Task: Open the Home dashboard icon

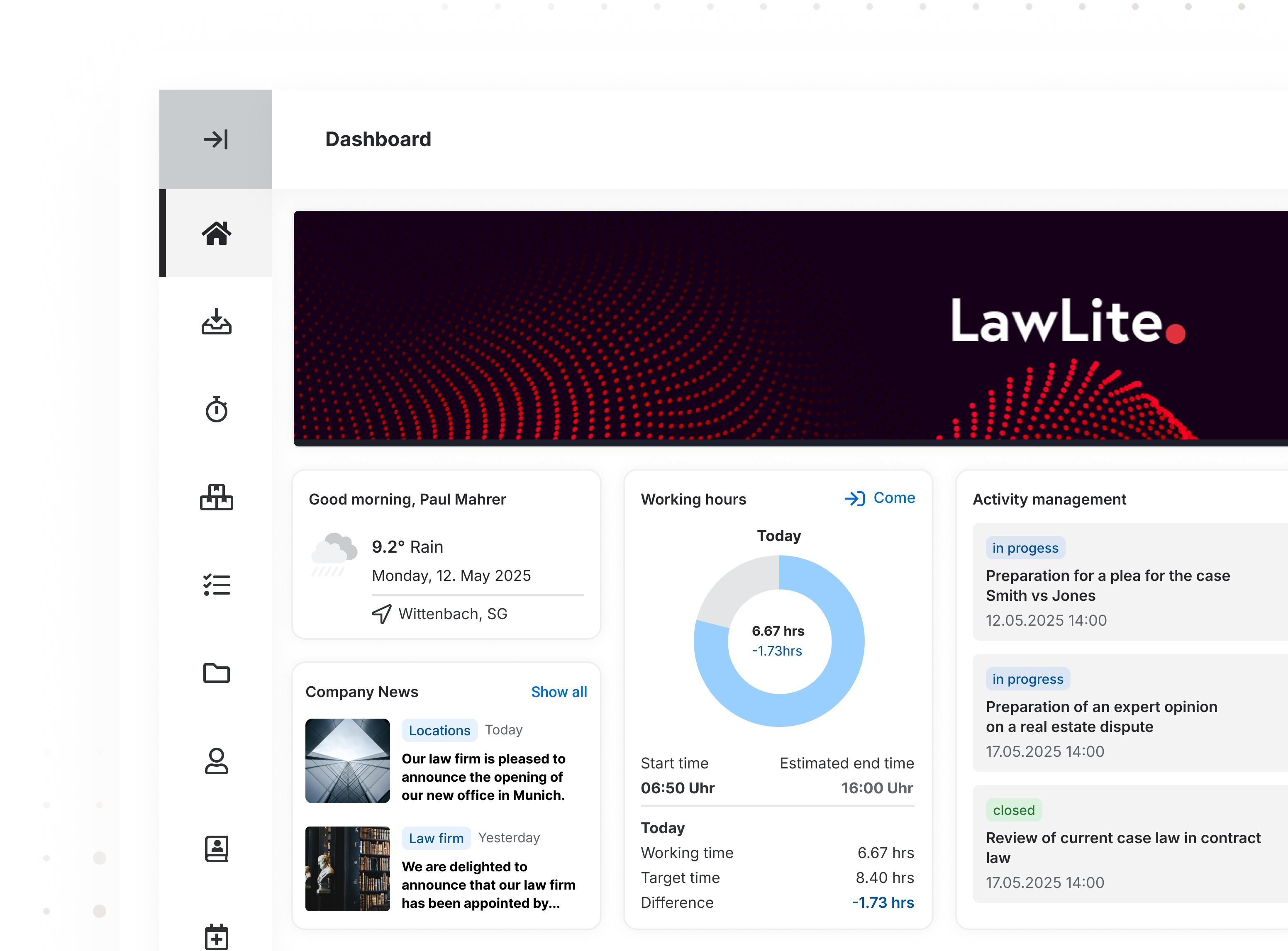Action: click(x=216, y=233)
